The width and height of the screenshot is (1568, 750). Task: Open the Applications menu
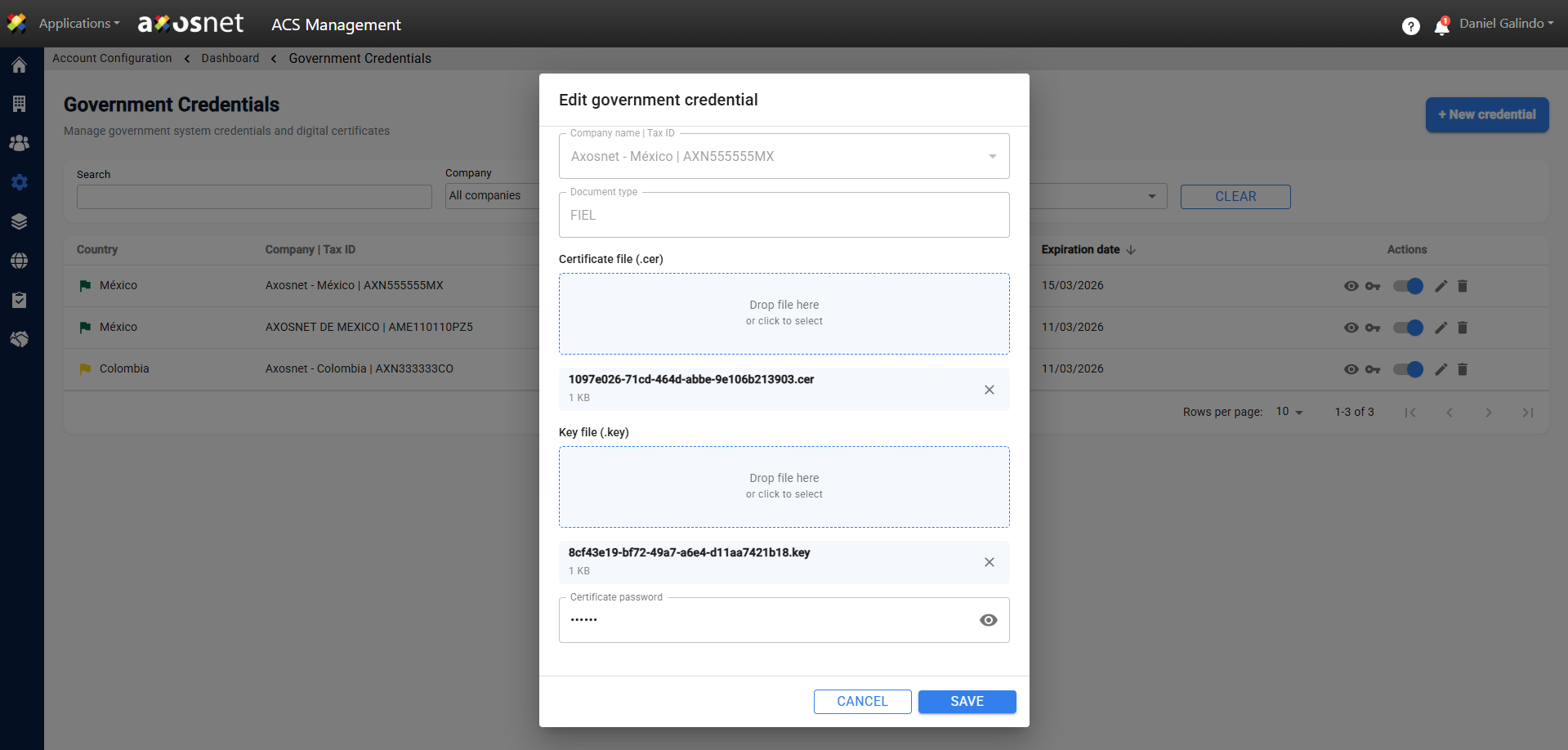point(78,24)
